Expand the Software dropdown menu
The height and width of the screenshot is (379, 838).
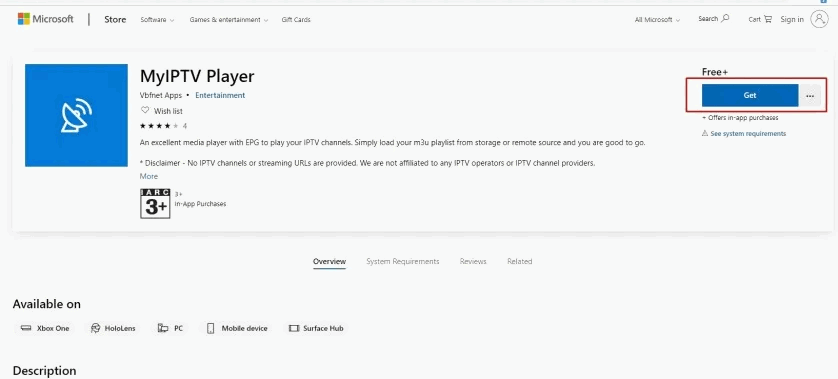tap(157, 20)
